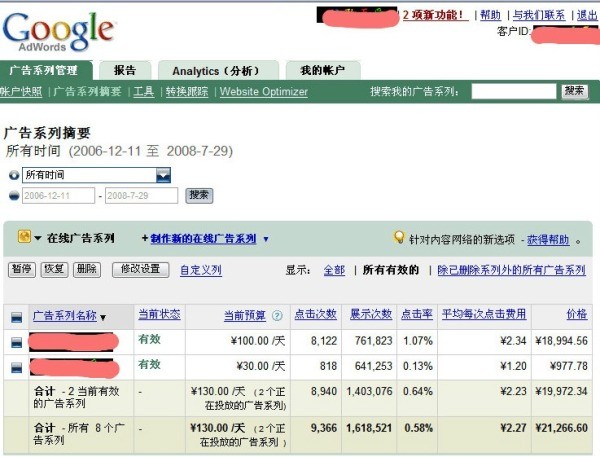Click the campaign search input field
Screen dimensions: 600x457
(512, 91)
